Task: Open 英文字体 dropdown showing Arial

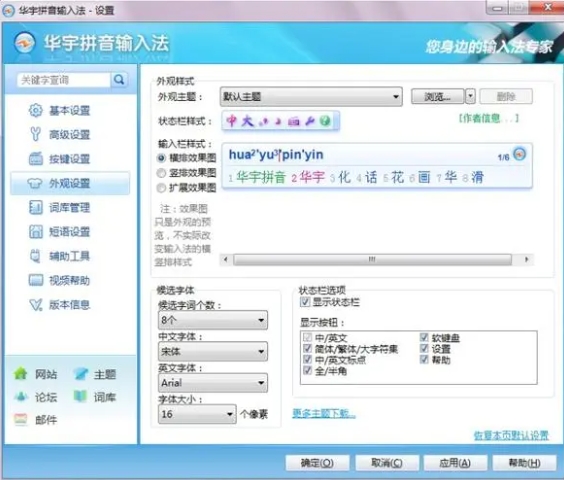Action: point(213,383)
